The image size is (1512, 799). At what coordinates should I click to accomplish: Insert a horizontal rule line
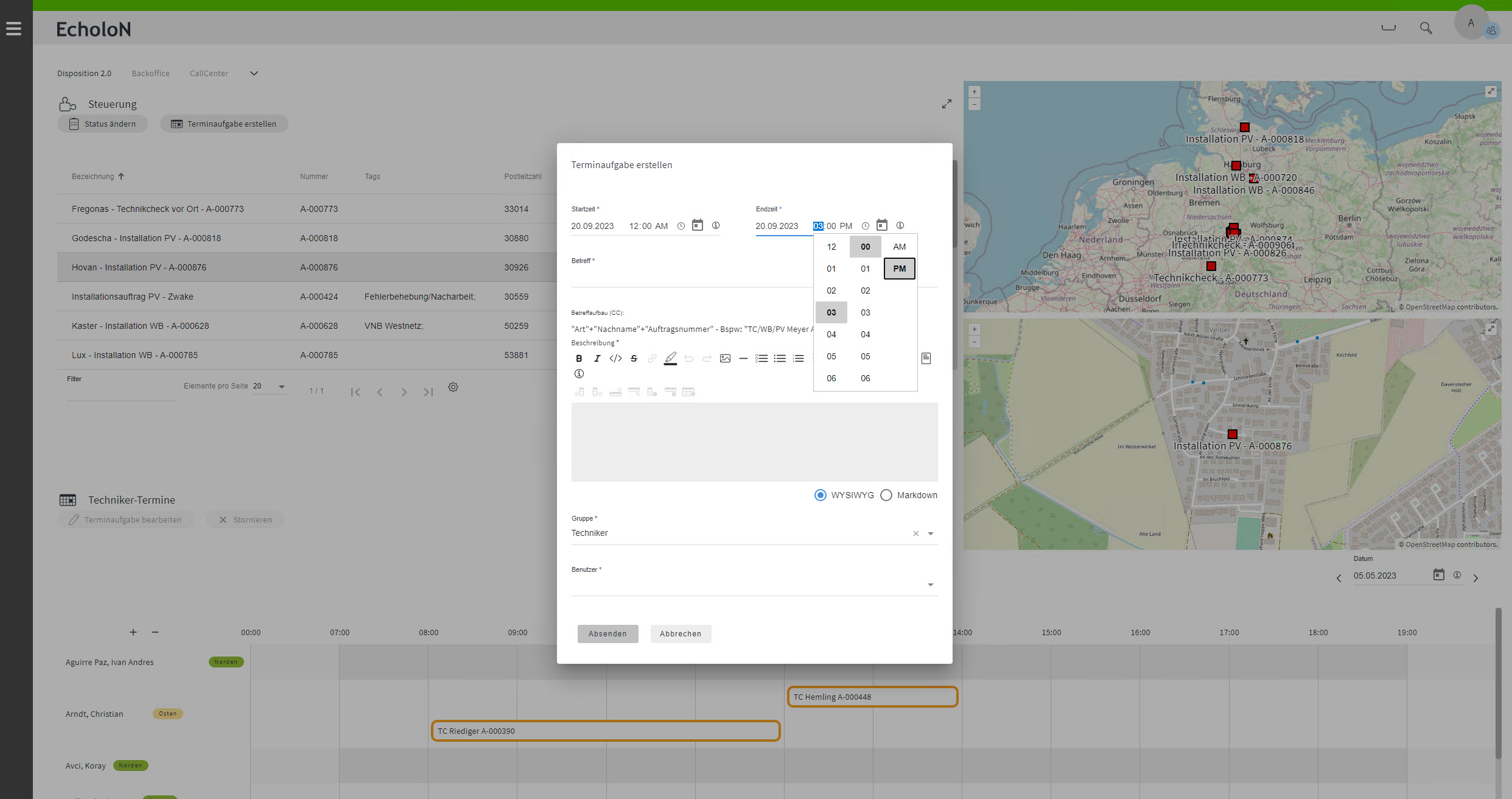pyautogui.click(x=743, y=359)
